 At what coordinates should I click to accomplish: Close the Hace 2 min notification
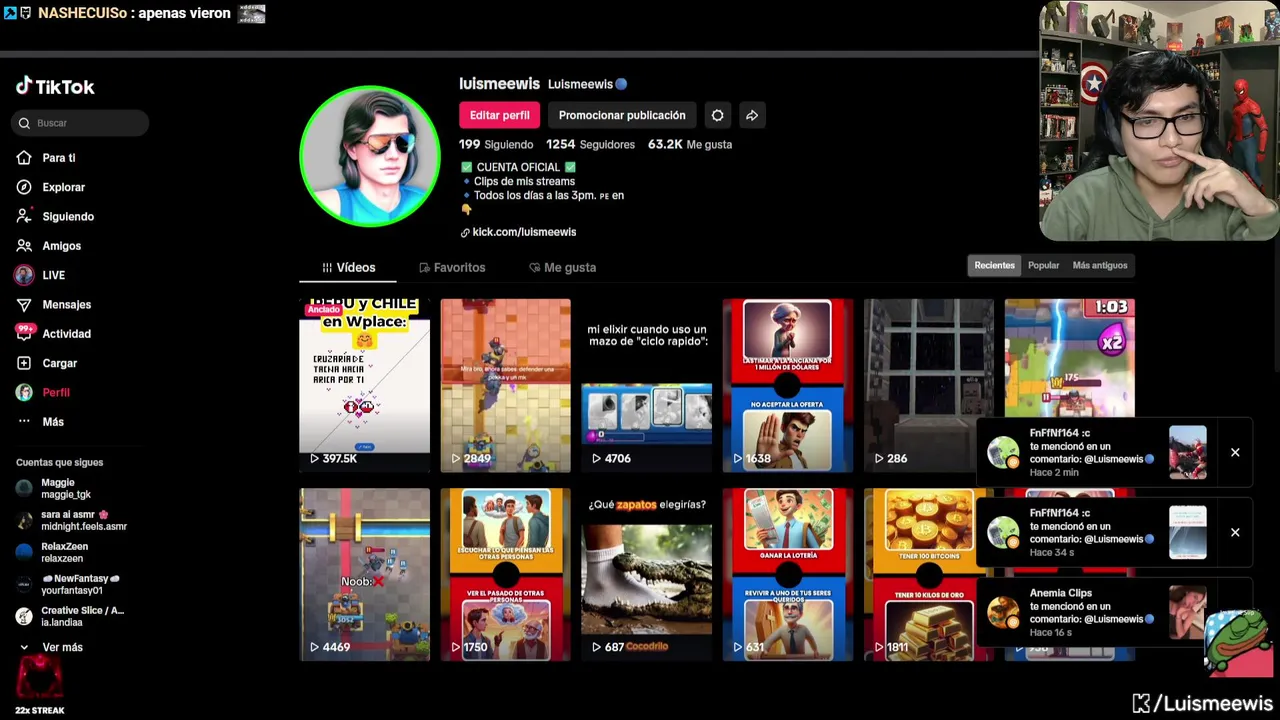tap(1235, 453)
